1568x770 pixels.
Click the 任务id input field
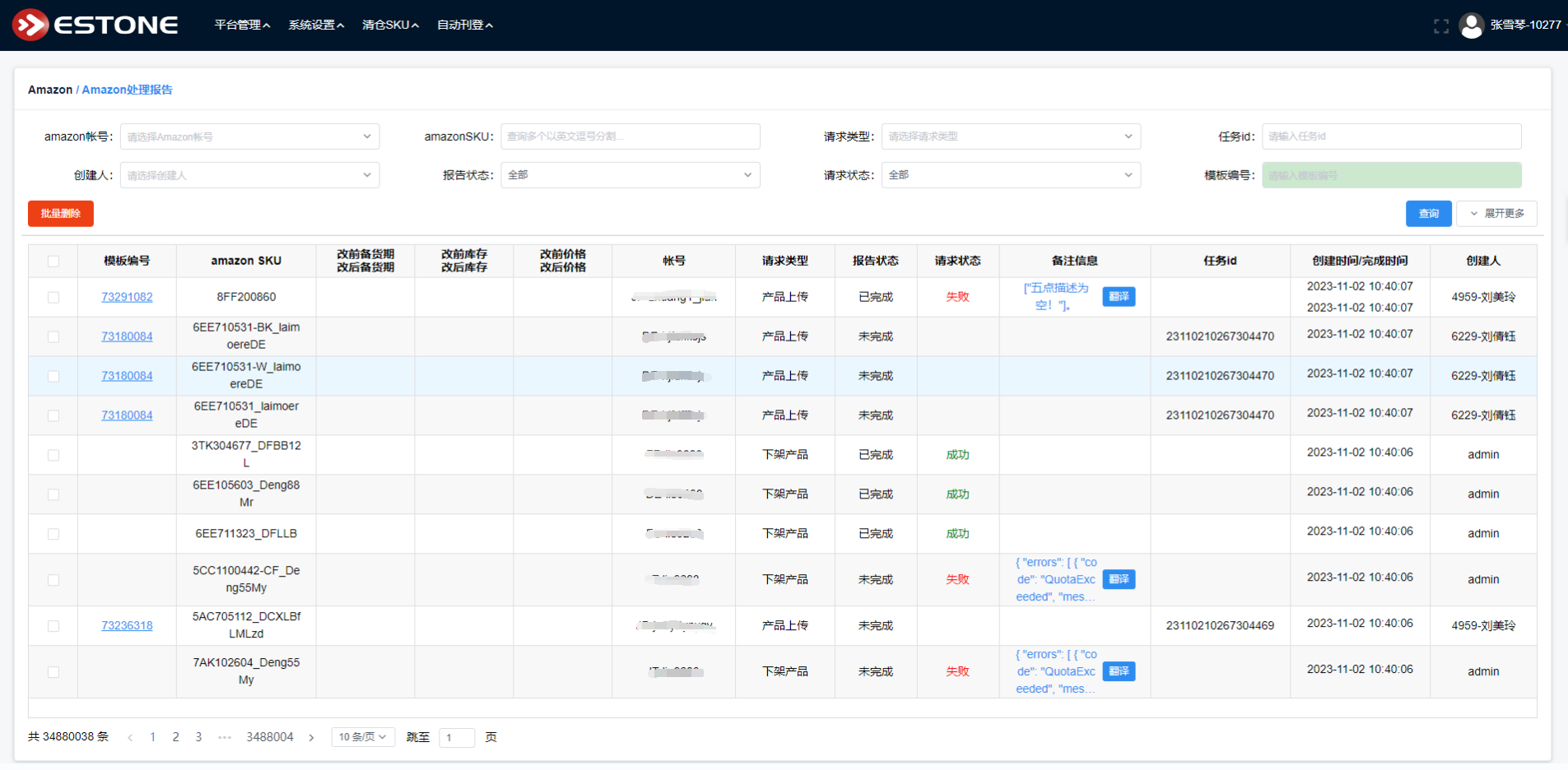[x=1391, y=137]
